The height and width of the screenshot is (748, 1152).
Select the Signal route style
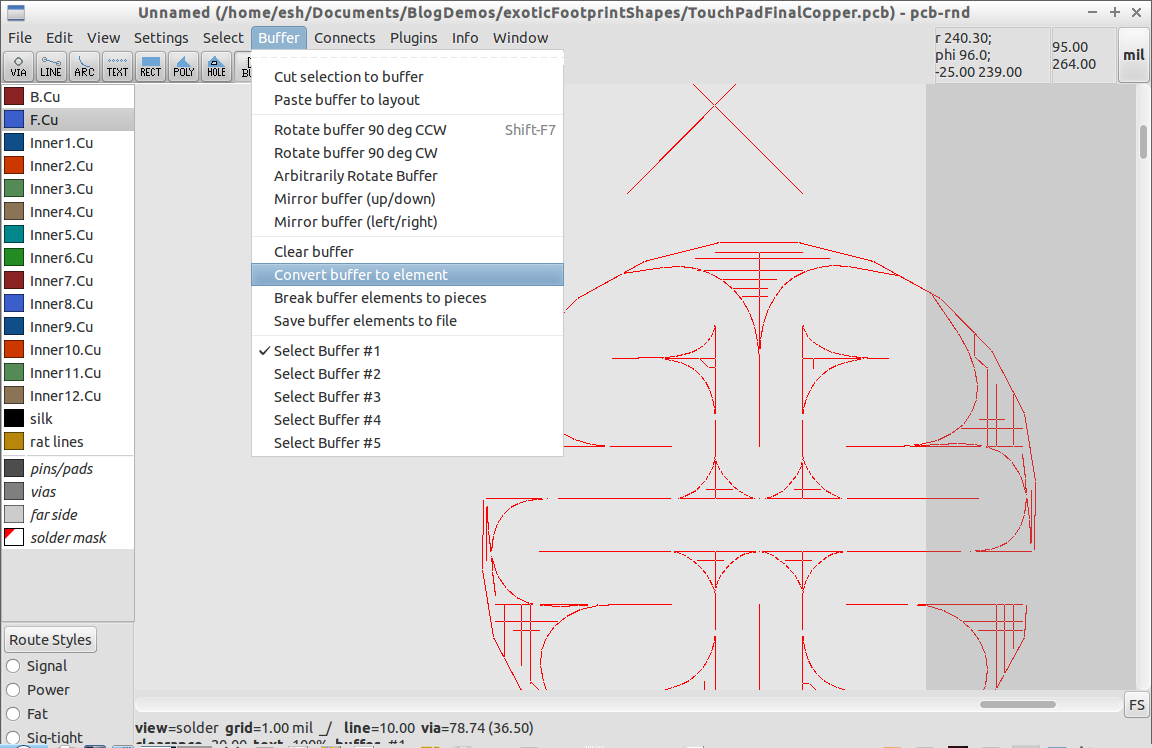coord(44,665)
